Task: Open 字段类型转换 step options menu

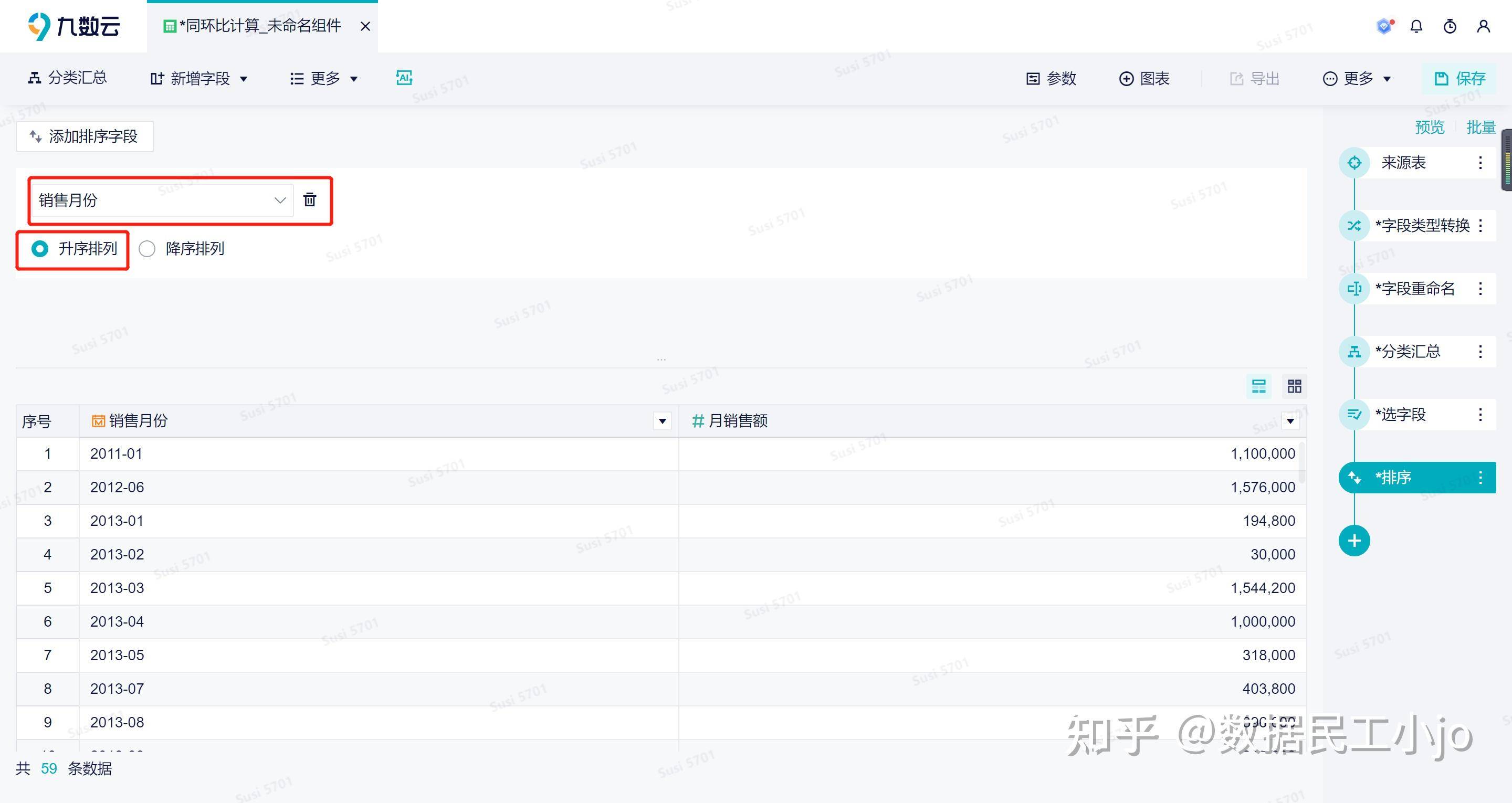Action: pos(1480,225)
